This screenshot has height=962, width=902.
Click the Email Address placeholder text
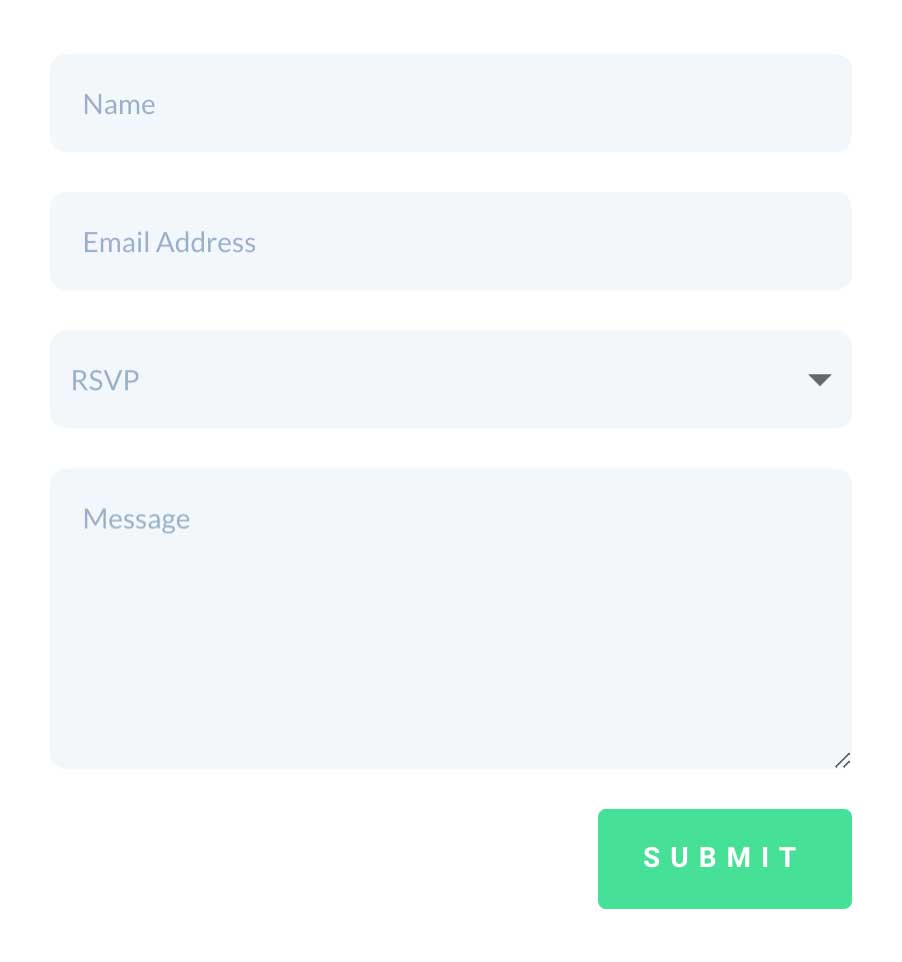pyautogui.click(x=169, y=241)
